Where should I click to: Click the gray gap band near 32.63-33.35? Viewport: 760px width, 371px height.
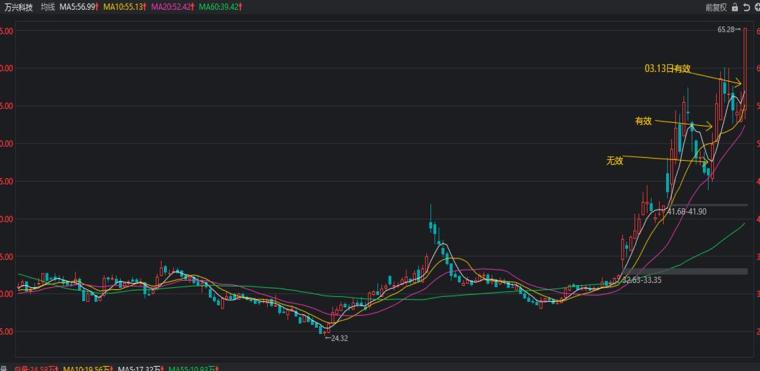pos(685,271)
